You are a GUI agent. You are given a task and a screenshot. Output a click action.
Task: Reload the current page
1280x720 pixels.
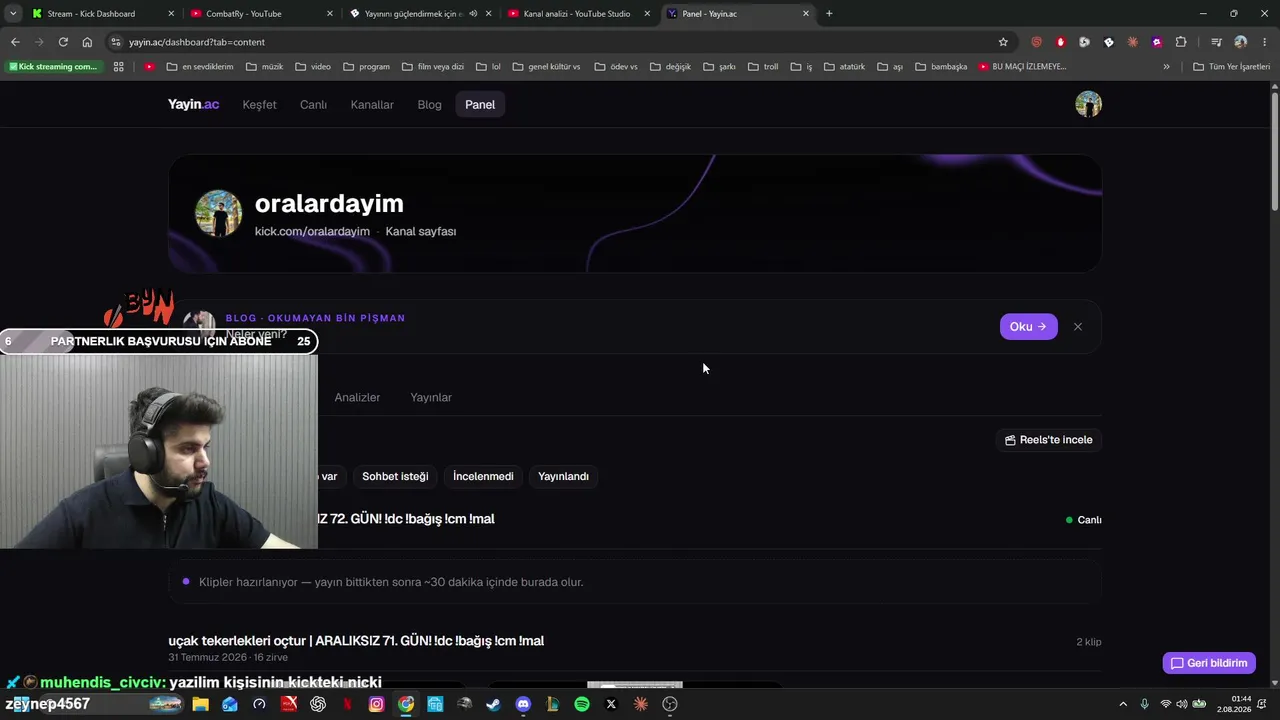pyautogui.click(x=63, y=42)
